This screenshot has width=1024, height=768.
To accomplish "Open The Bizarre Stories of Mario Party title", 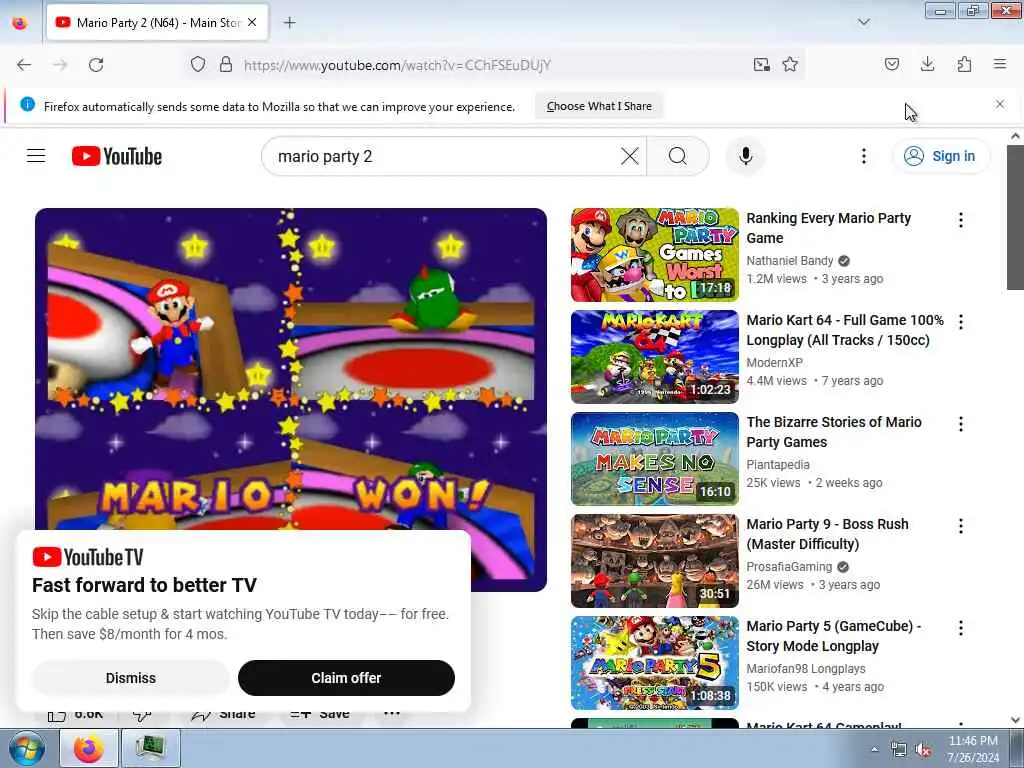I will point(834,432).
